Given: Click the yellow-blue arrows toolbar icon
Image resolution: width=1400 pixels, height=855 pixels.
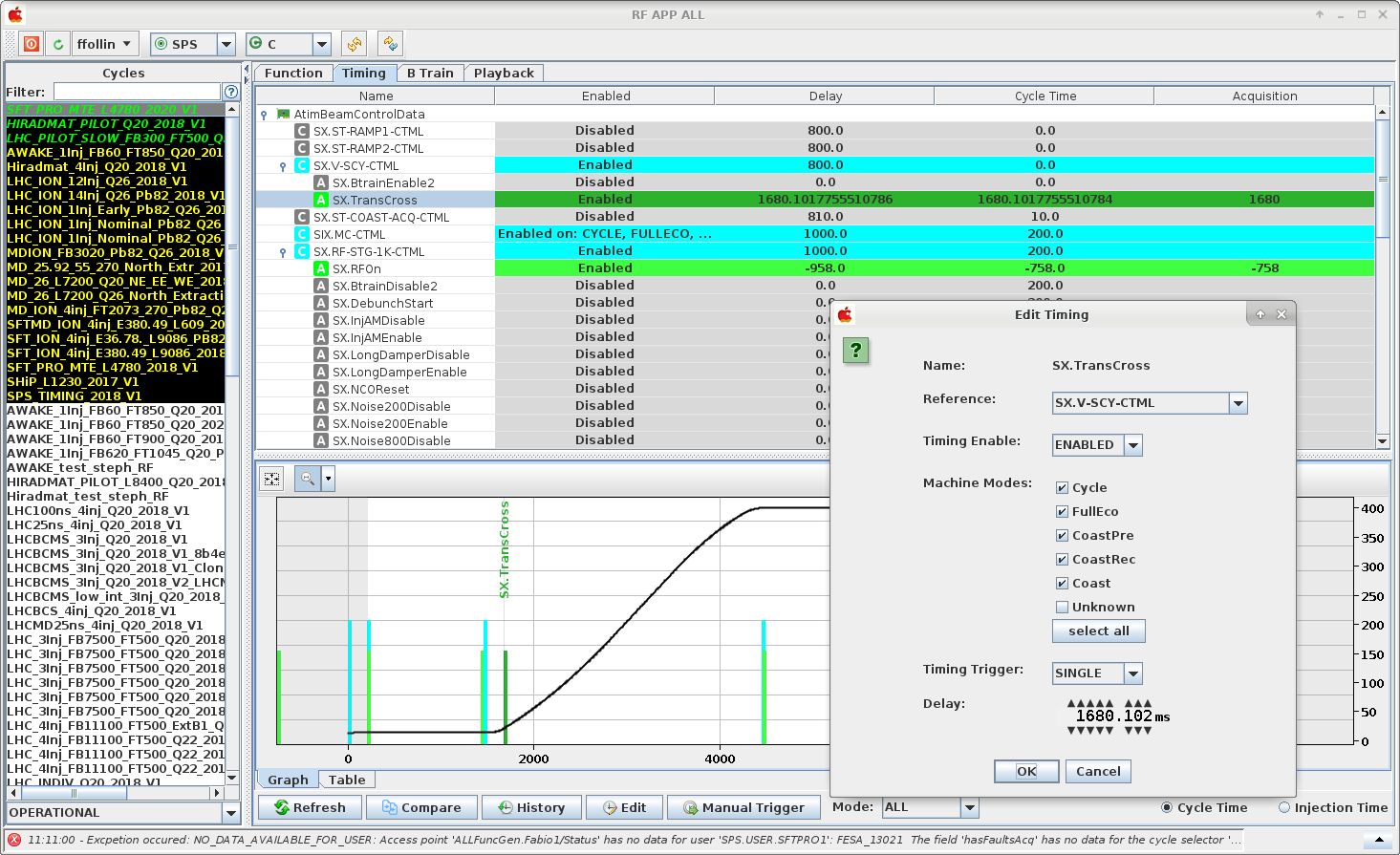Looking at the screenshot, I should tap(390, 44).
